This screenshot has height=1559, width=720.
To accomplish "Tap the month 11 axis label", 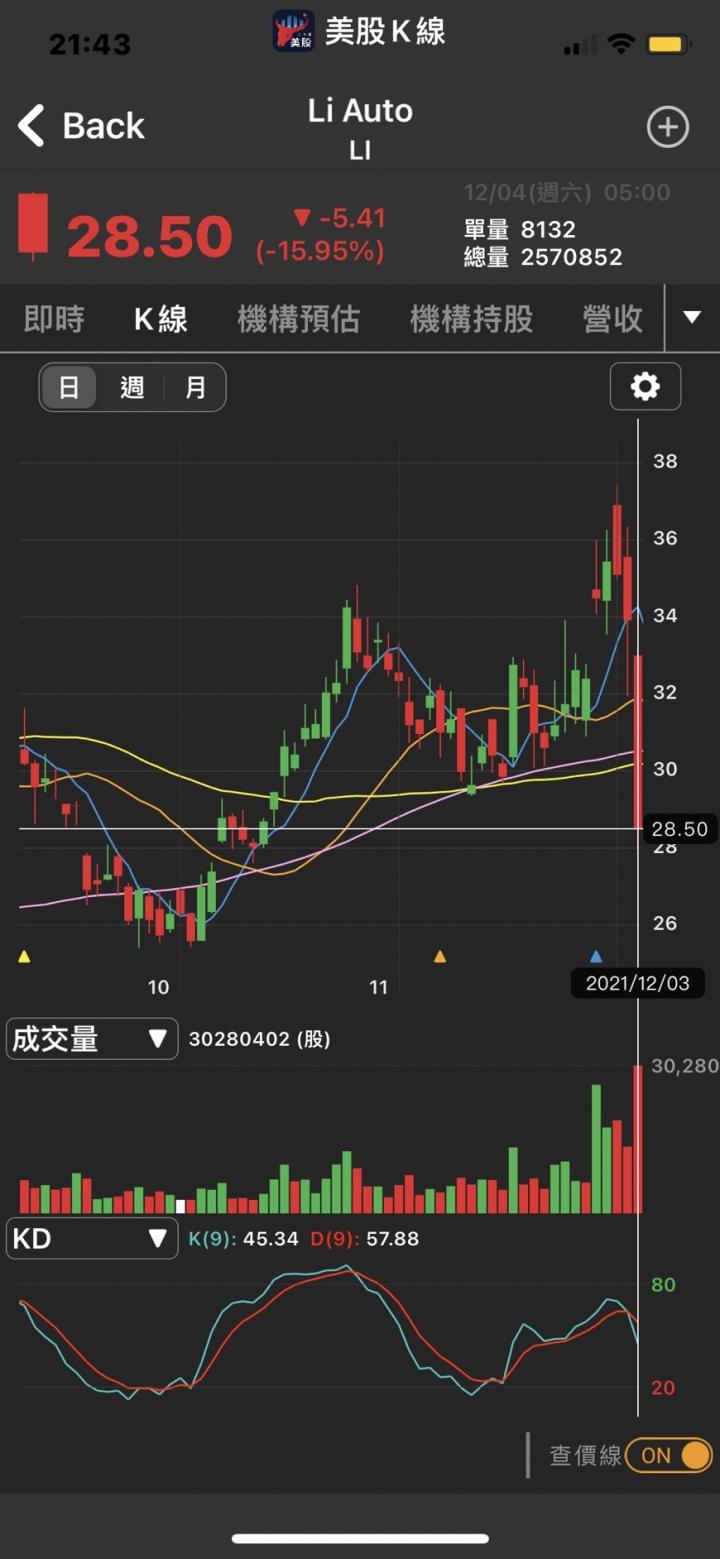I will coord(377,988).
